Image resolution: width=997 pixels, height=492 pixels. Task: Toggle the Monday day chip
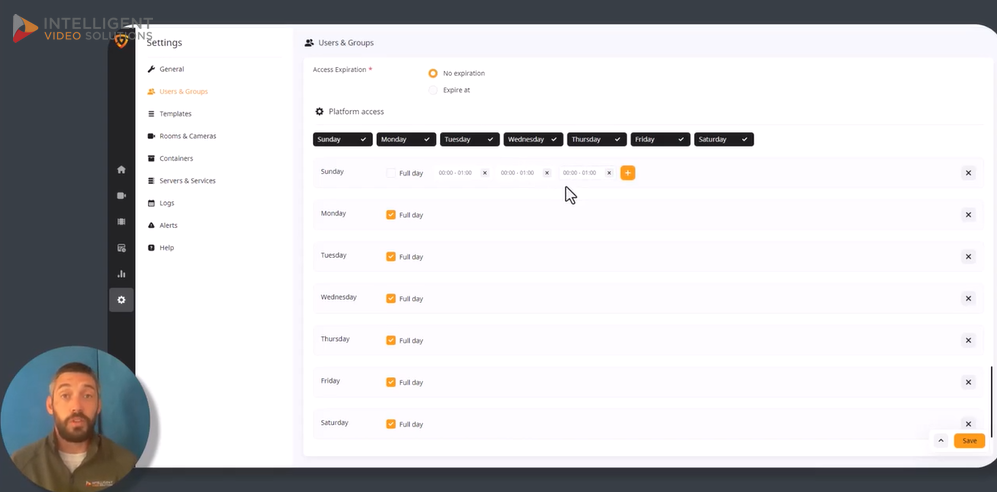pyautogui.click(x=406, y=139)
